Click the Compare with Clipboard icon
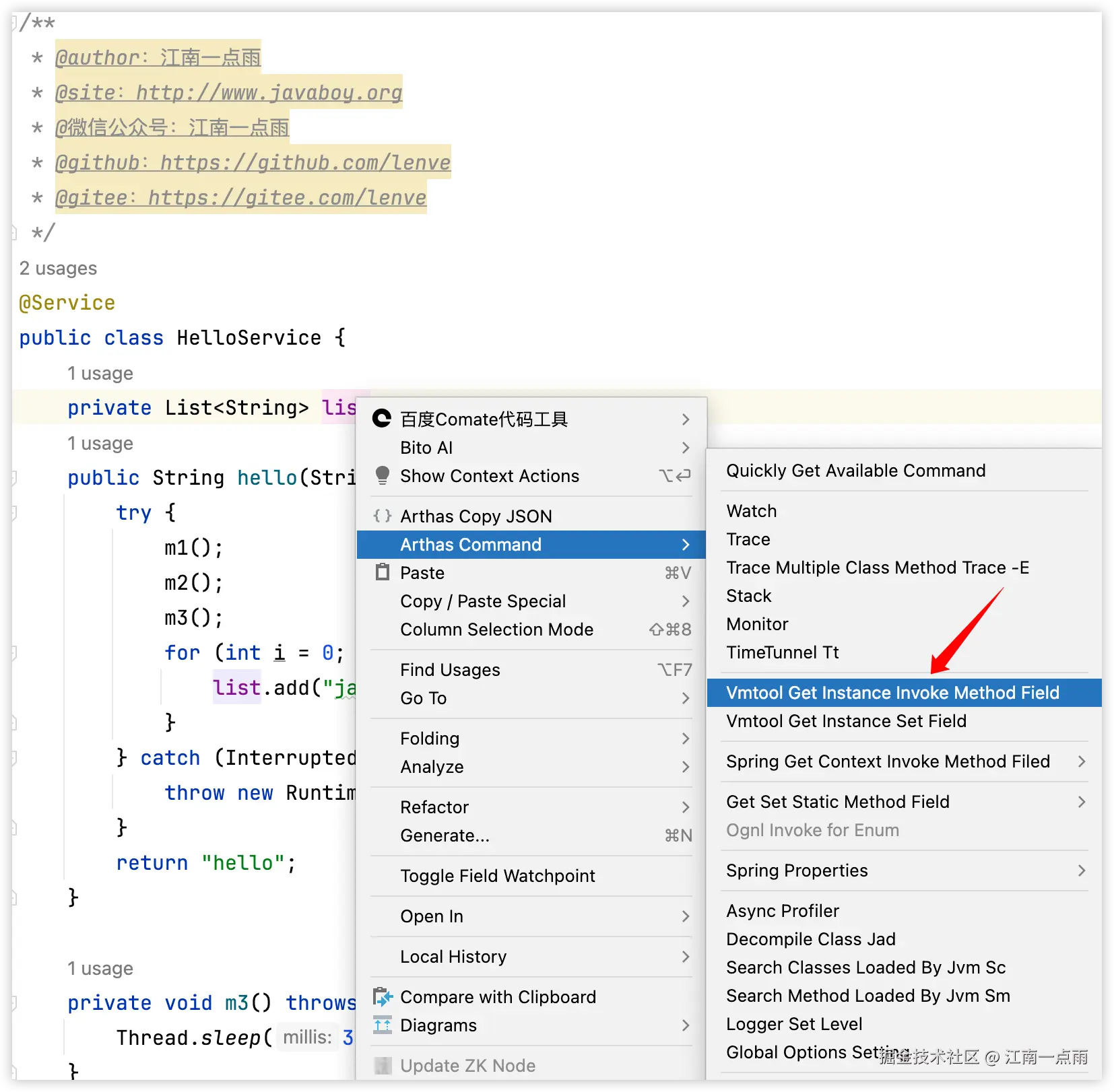1114x1092 pixels. pos(382,996)
